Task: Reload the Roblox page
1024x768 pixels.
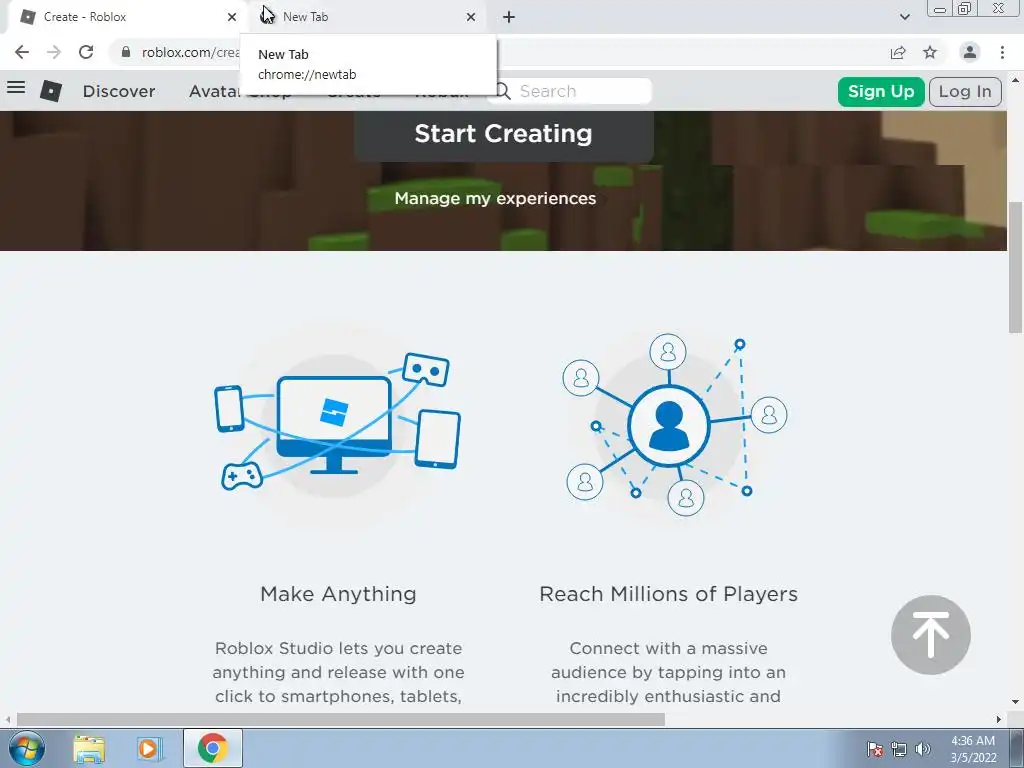Action: click(86, 52)
